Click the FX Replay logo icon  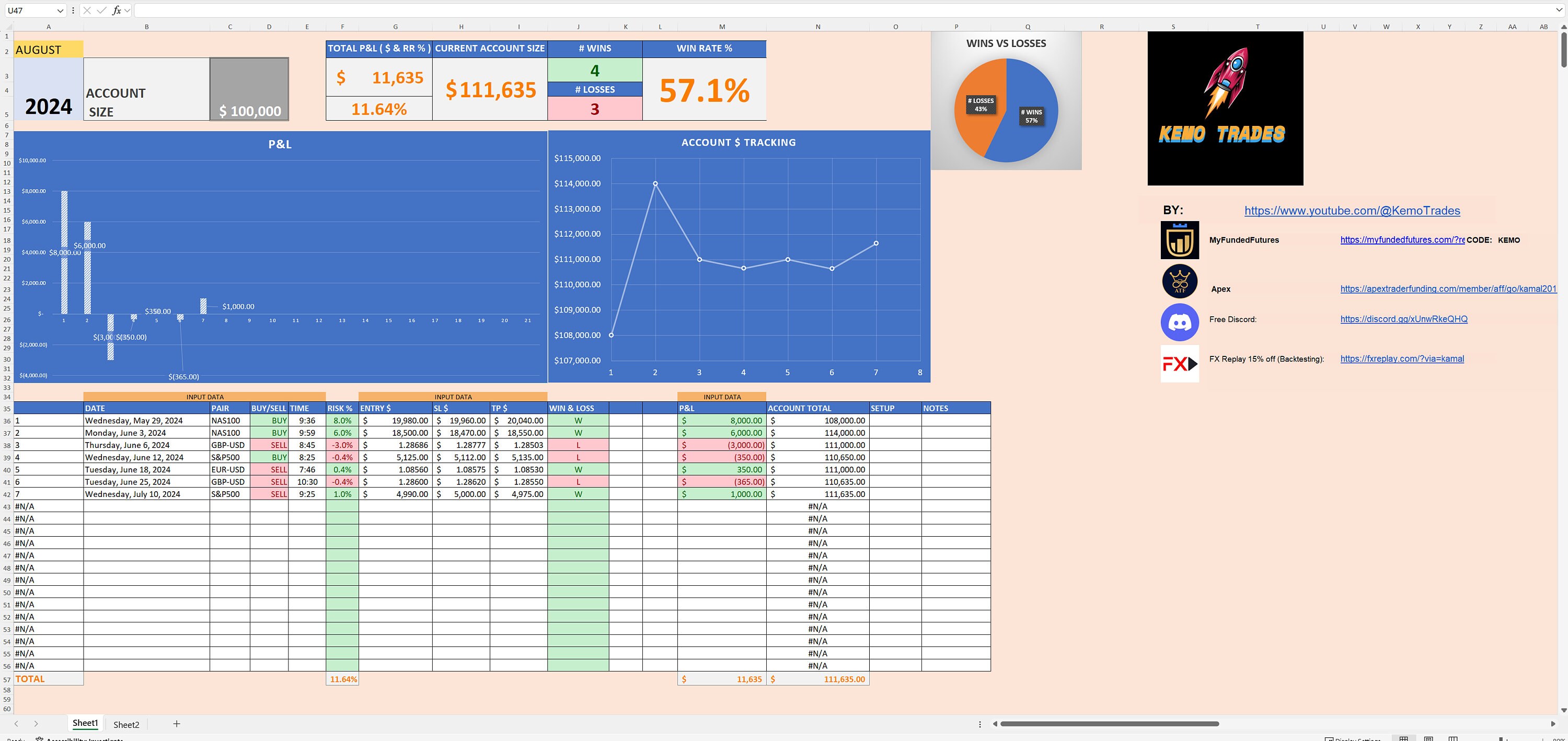1179,362
